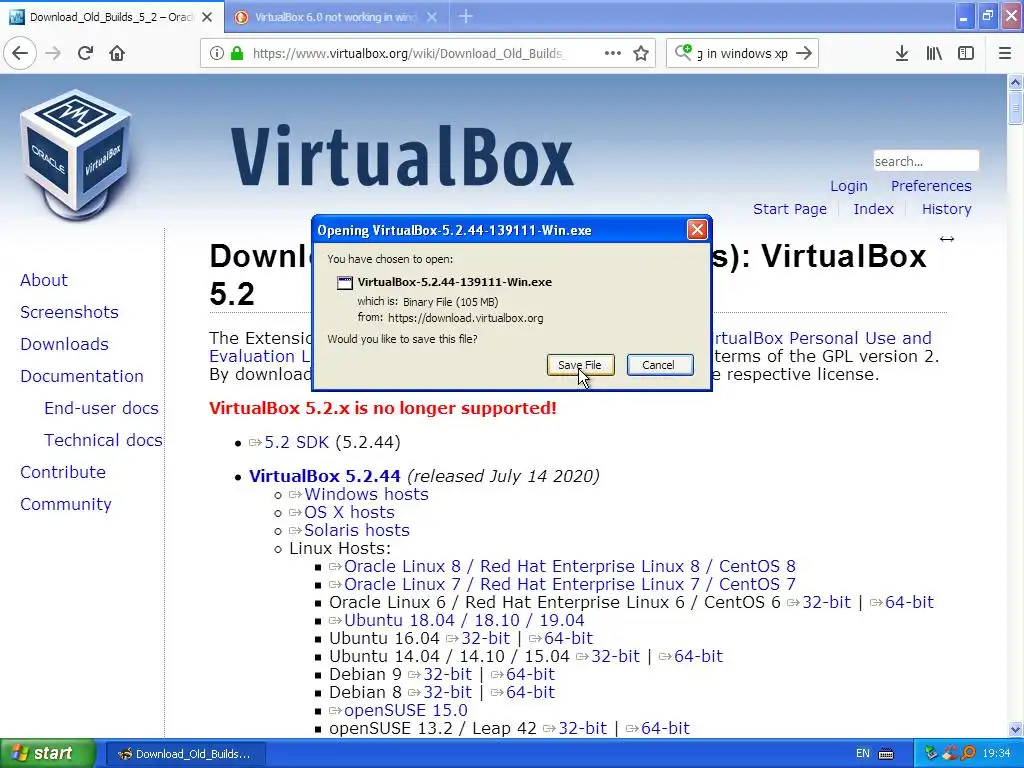Click inside the wiki search field
Viewport: 1024px width, 768px height.
(x=926, y=161)
